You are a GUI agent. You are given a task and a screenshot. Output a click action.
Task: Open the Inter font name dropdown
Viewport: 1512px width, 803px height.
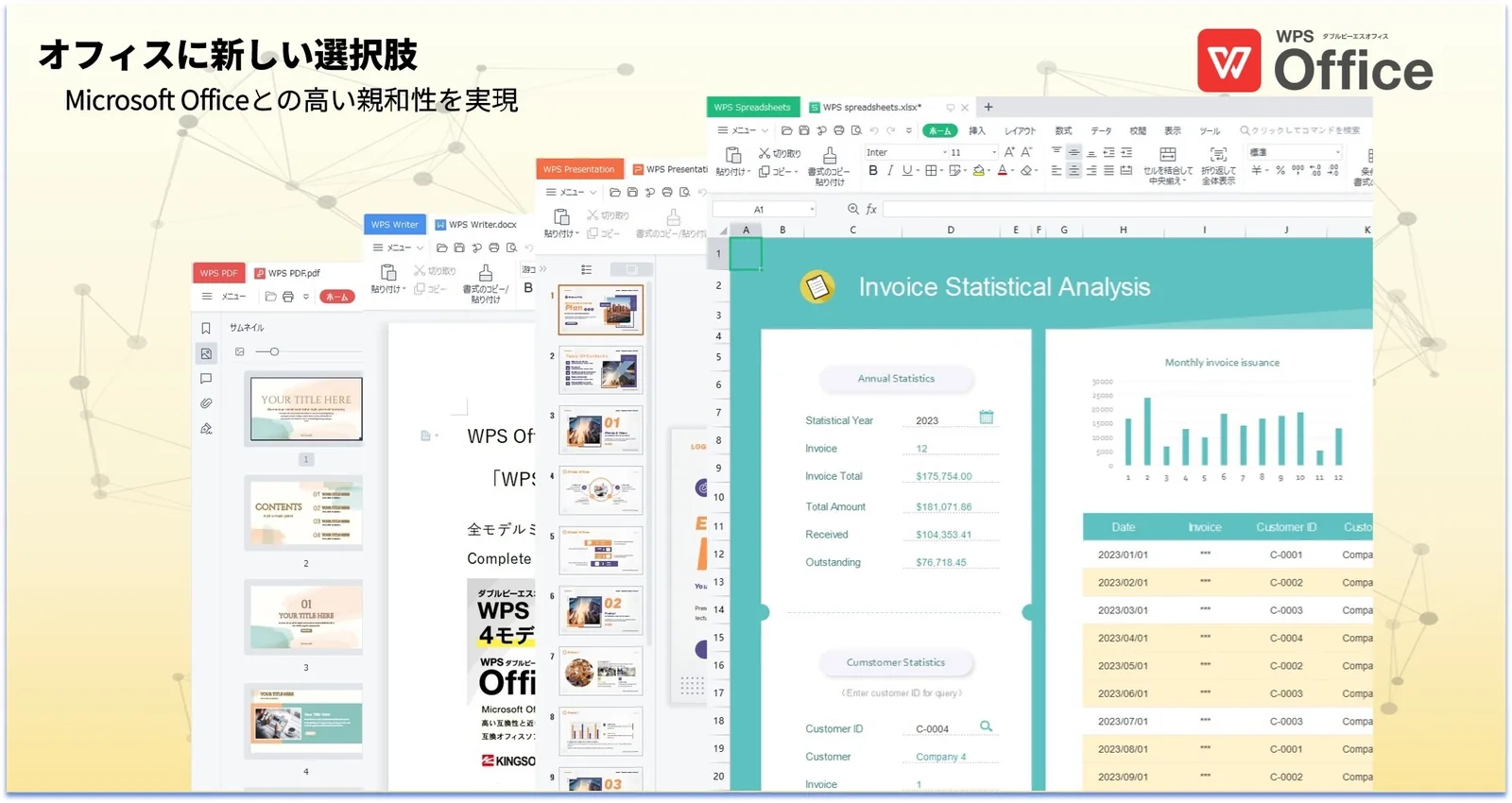(945, 152)
